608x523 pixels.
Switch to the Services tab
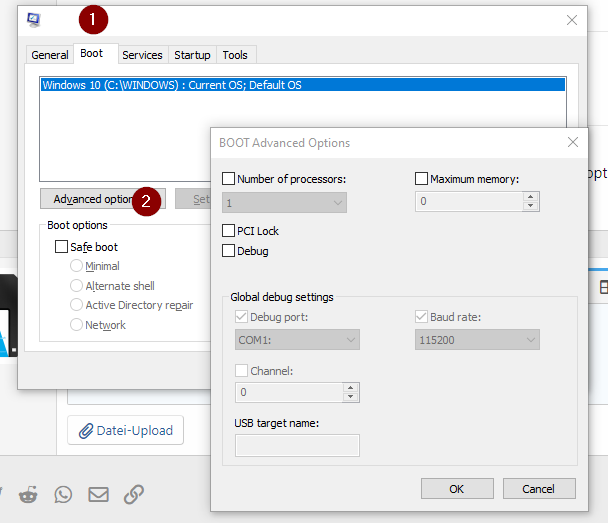(x=142, y=55)
